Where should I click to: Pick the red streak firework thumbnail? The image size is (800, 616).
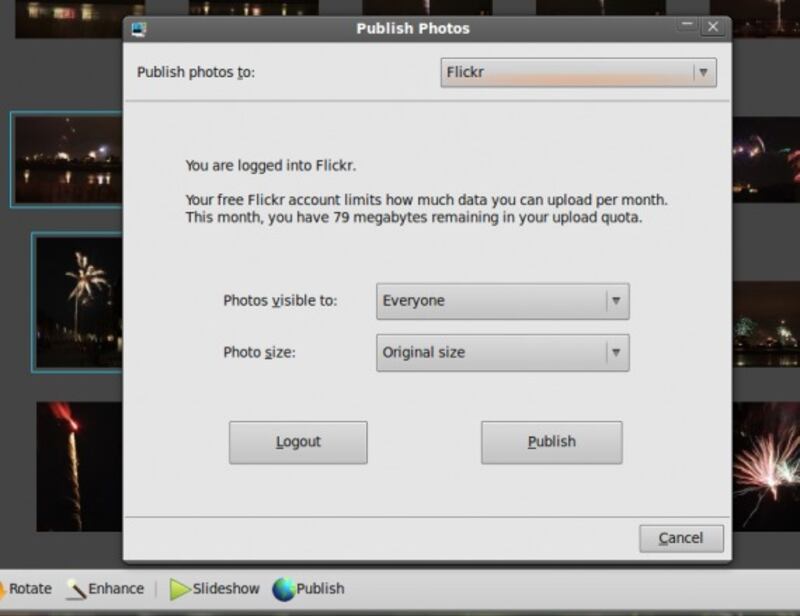click(78, 466)
